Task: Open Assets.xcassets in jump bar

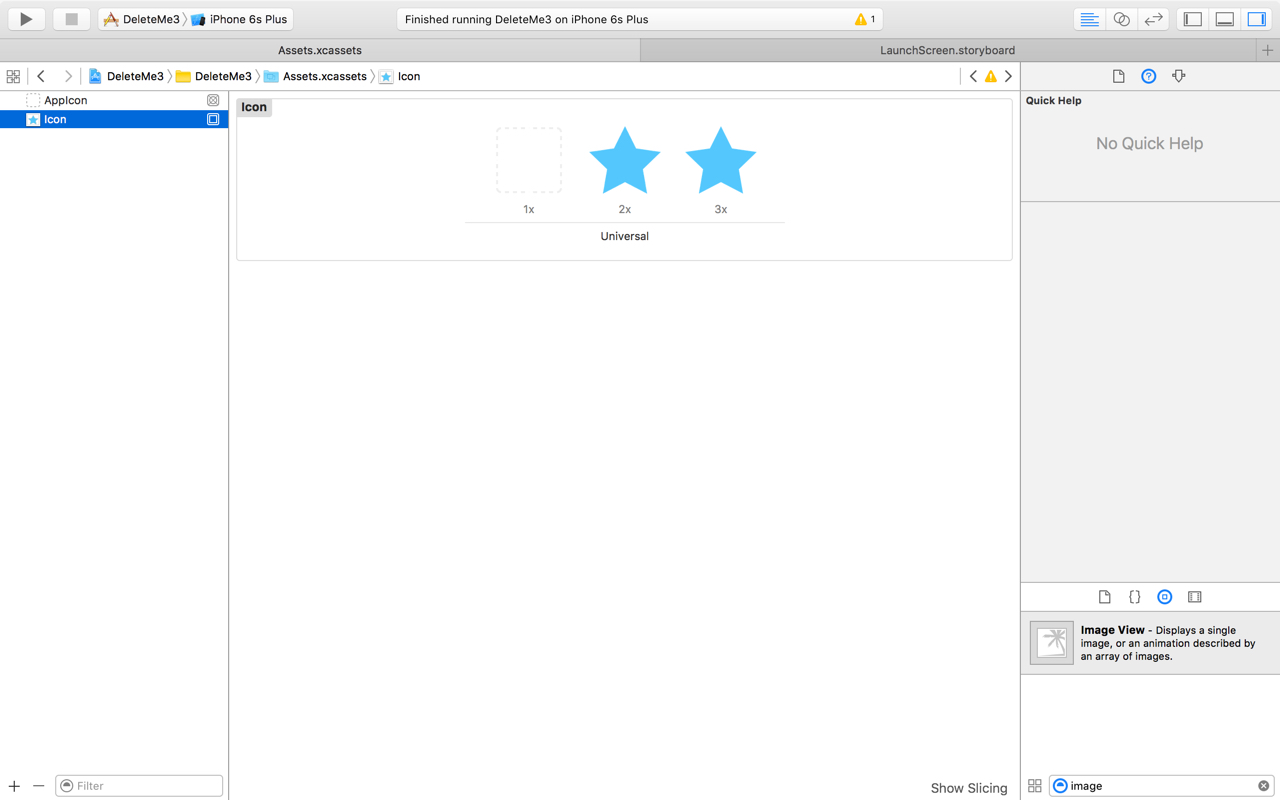Action: 315,76
